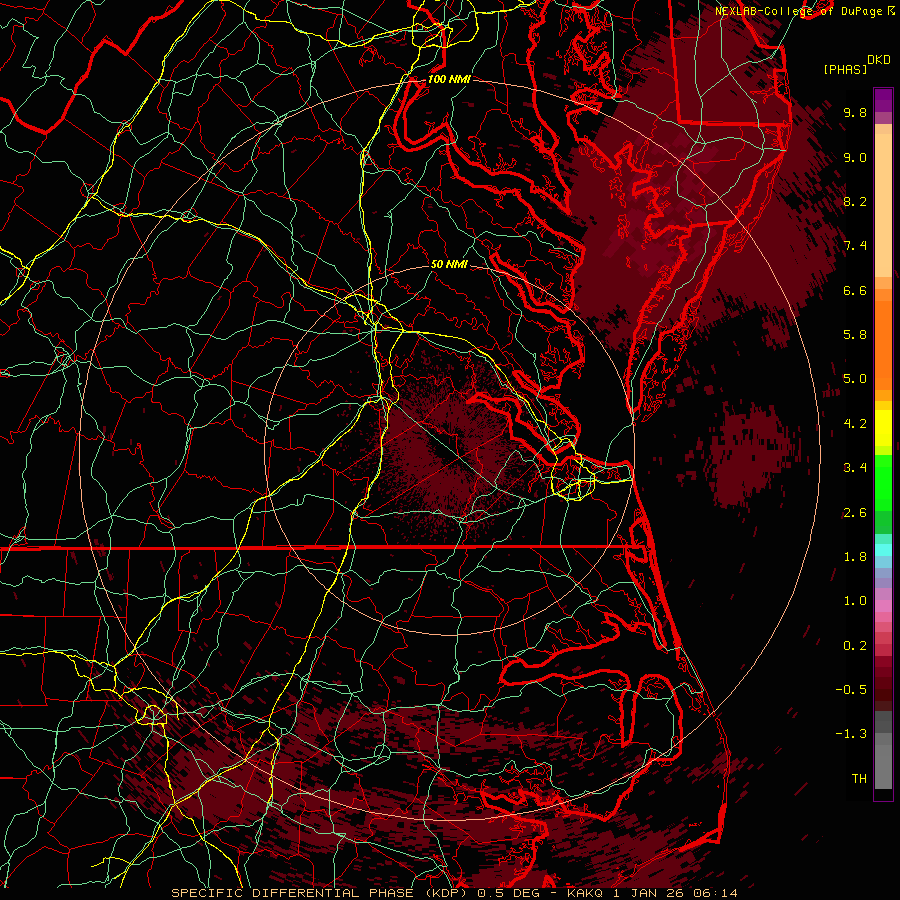The height and width of the screenshot is (900, 900).
Task: Pick the light peach segment of the color bar
Action: click(x=883, y=205)
